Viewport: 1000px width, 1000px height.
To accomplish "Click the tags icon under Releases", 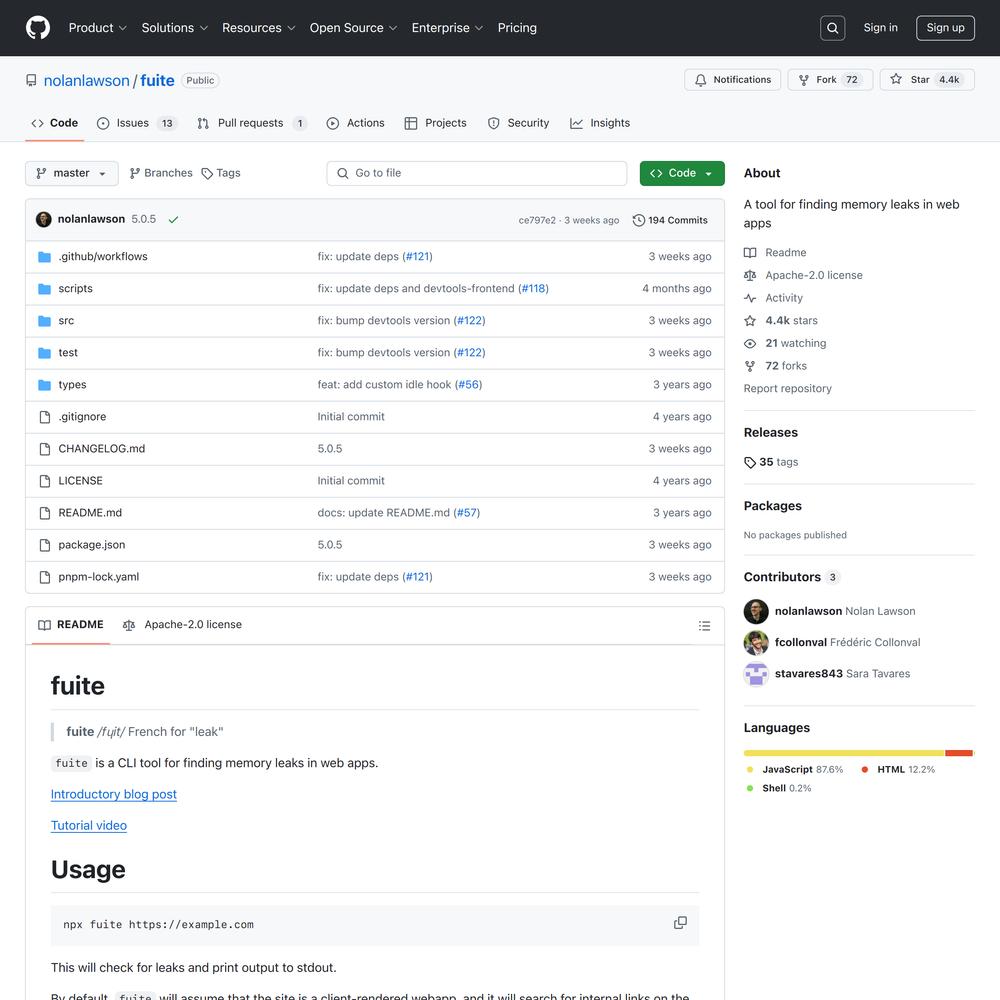I will pos(750,462).
